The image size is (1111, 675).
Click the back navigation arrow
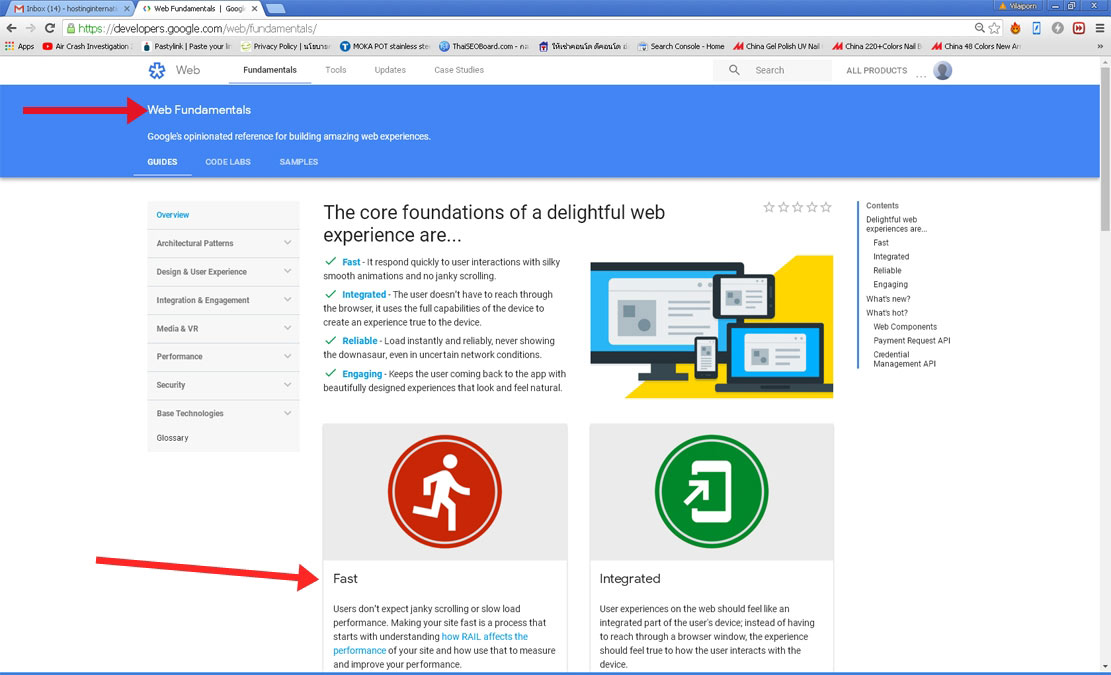pyautogui.click(x=12, y=28)
